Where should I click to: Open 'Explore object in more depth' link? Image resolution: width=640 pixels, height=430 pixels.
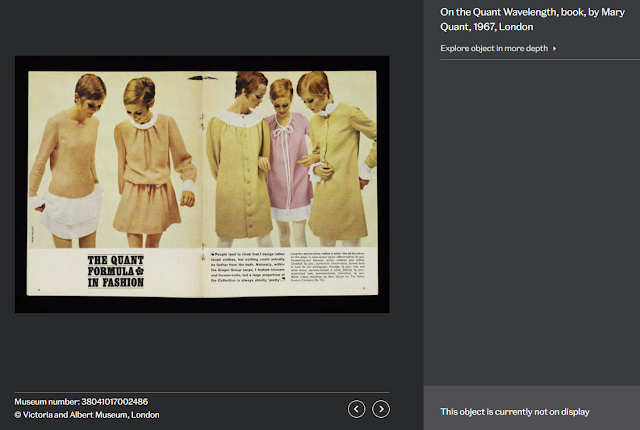498,48
